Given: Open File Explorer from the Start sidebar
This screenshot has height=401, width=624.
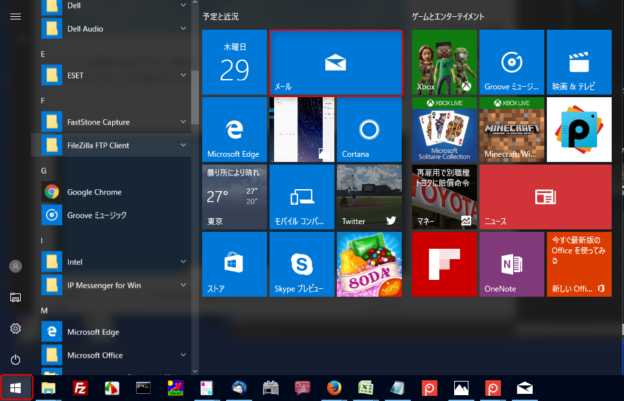Looking at the screenshot, I should point(16,297).
